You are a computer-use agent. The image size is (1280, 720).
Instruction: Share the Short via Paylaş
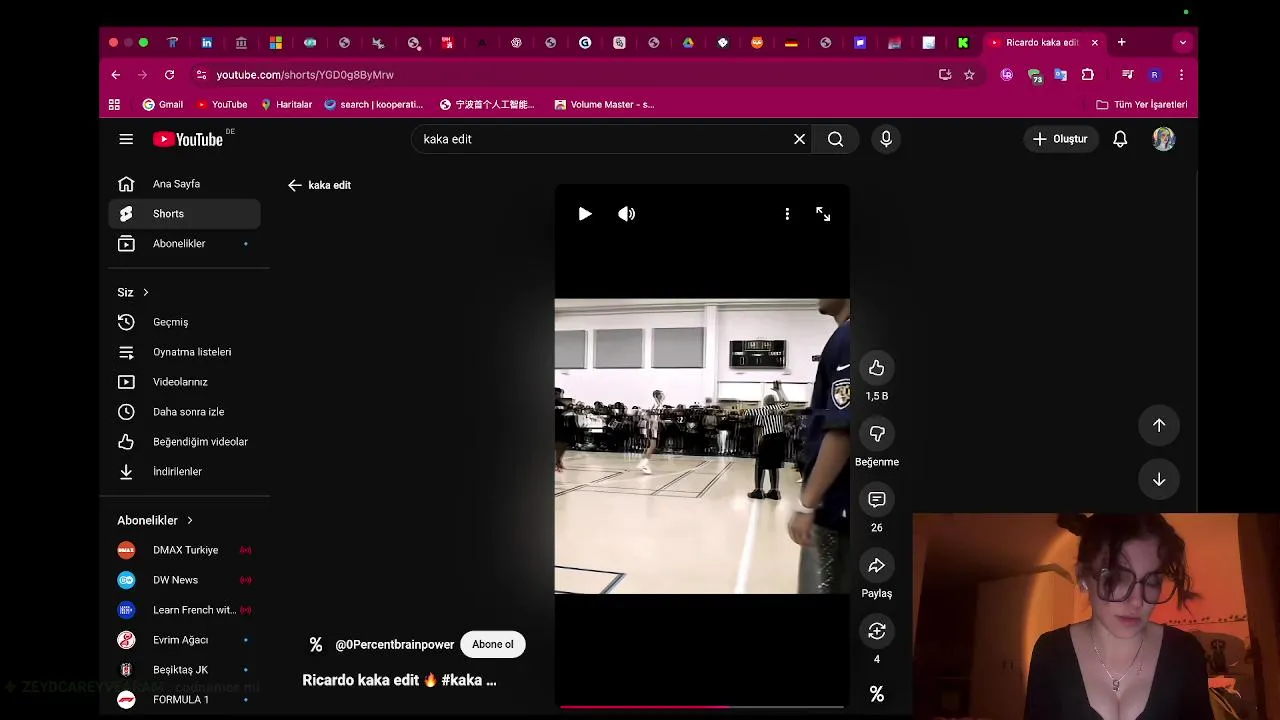point(877,566)
